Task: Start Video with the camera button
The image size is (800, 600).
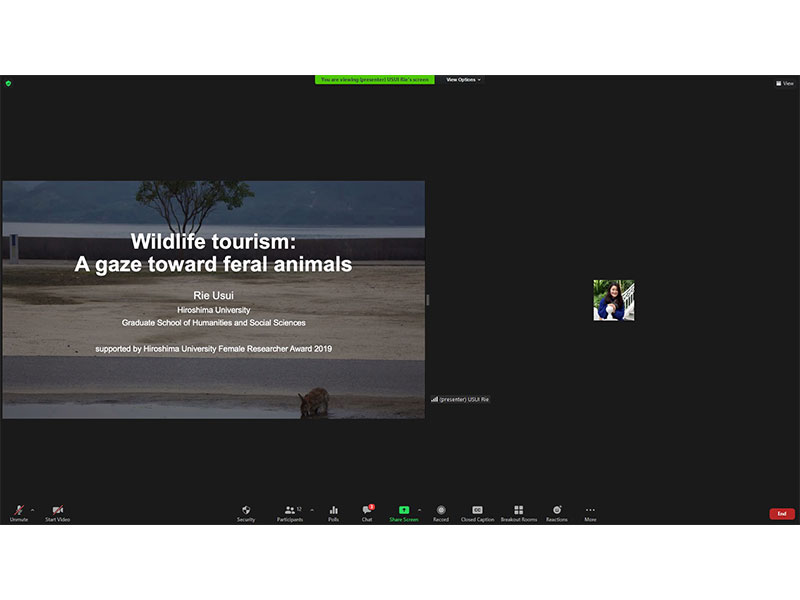Action: (57, 512)
